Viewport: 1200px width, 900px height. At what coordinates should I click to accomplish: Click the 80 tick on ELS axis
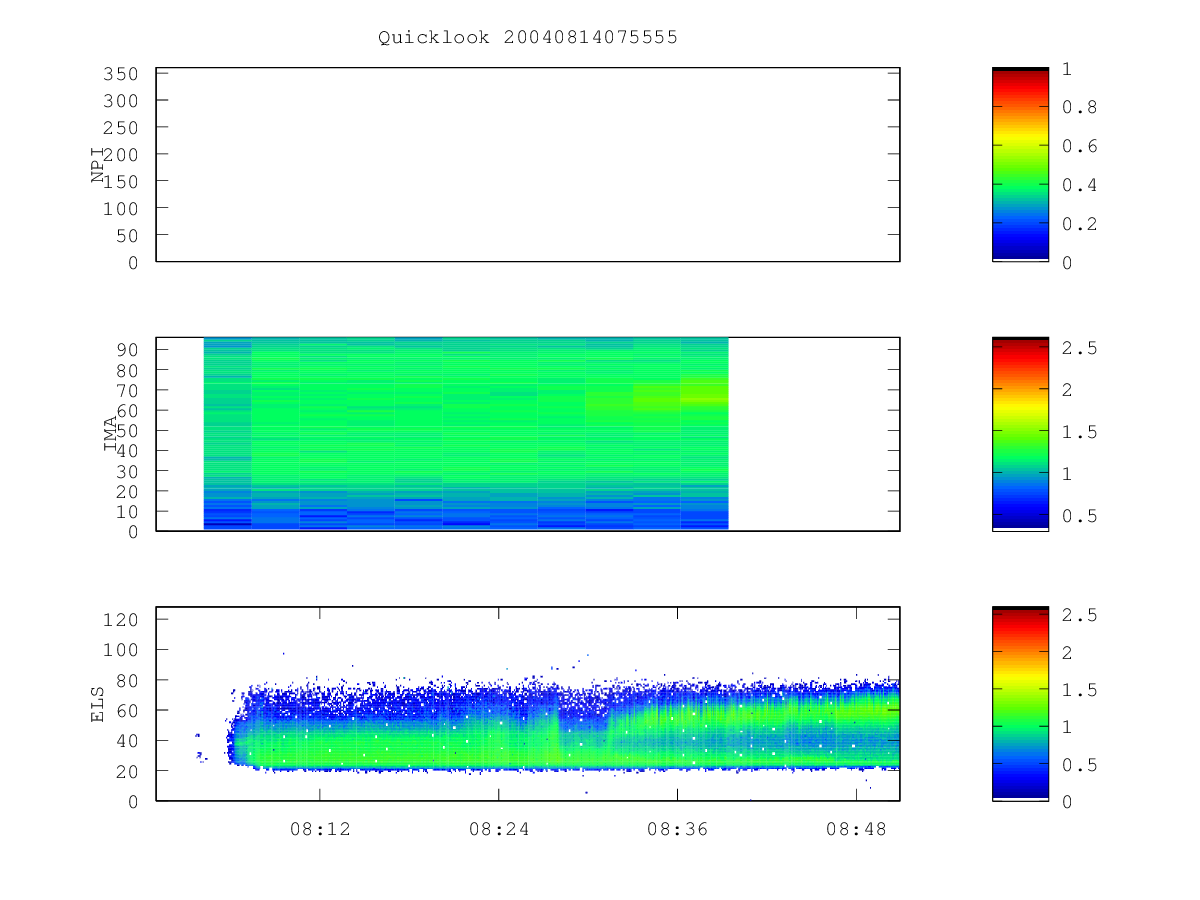pyautogui.click(x=128, y=680)
